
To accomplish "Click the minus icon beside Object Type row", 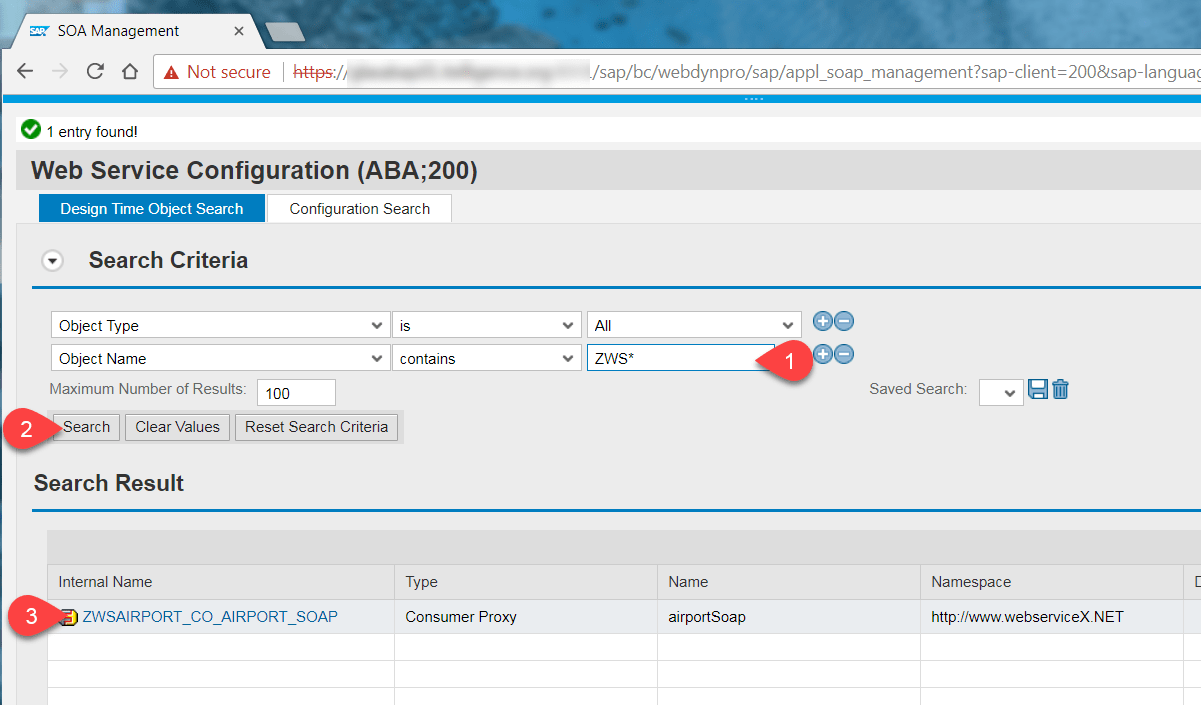I will coord(844,321).
